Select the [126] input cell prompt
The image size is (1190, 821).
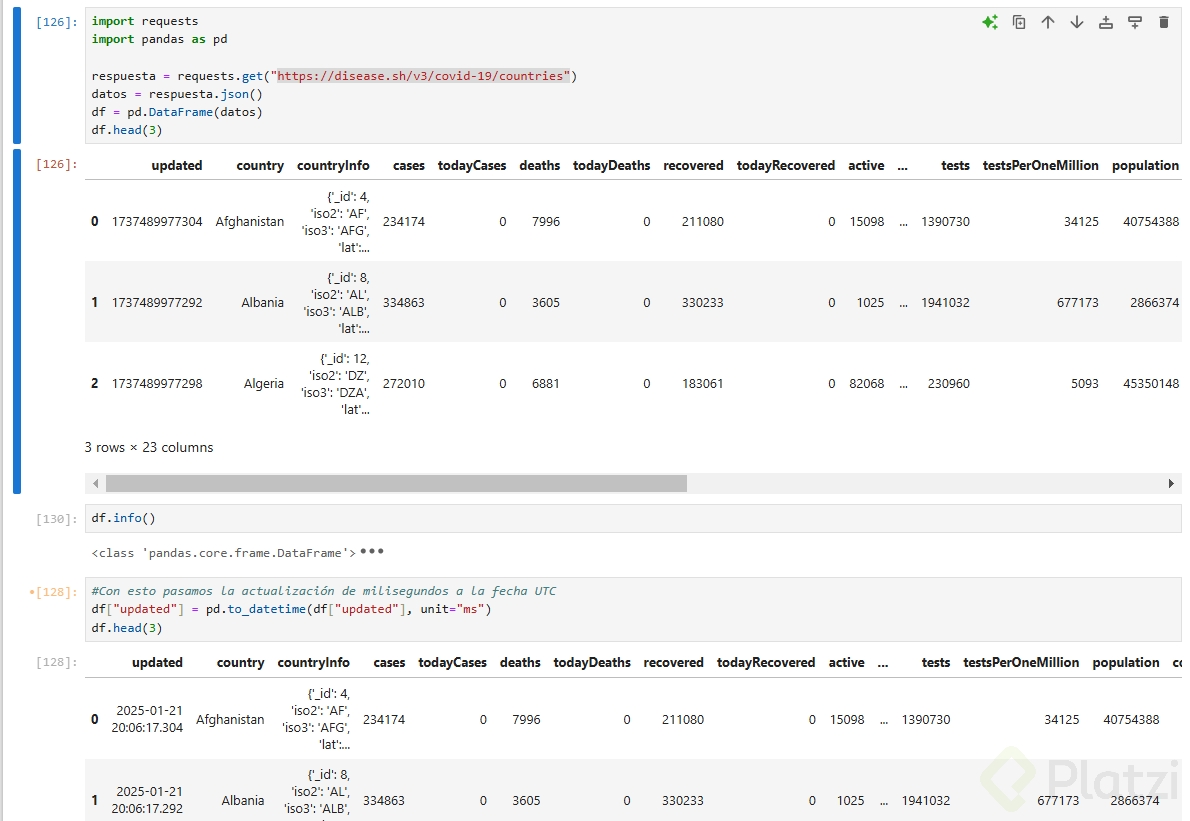tap(54, 21)
